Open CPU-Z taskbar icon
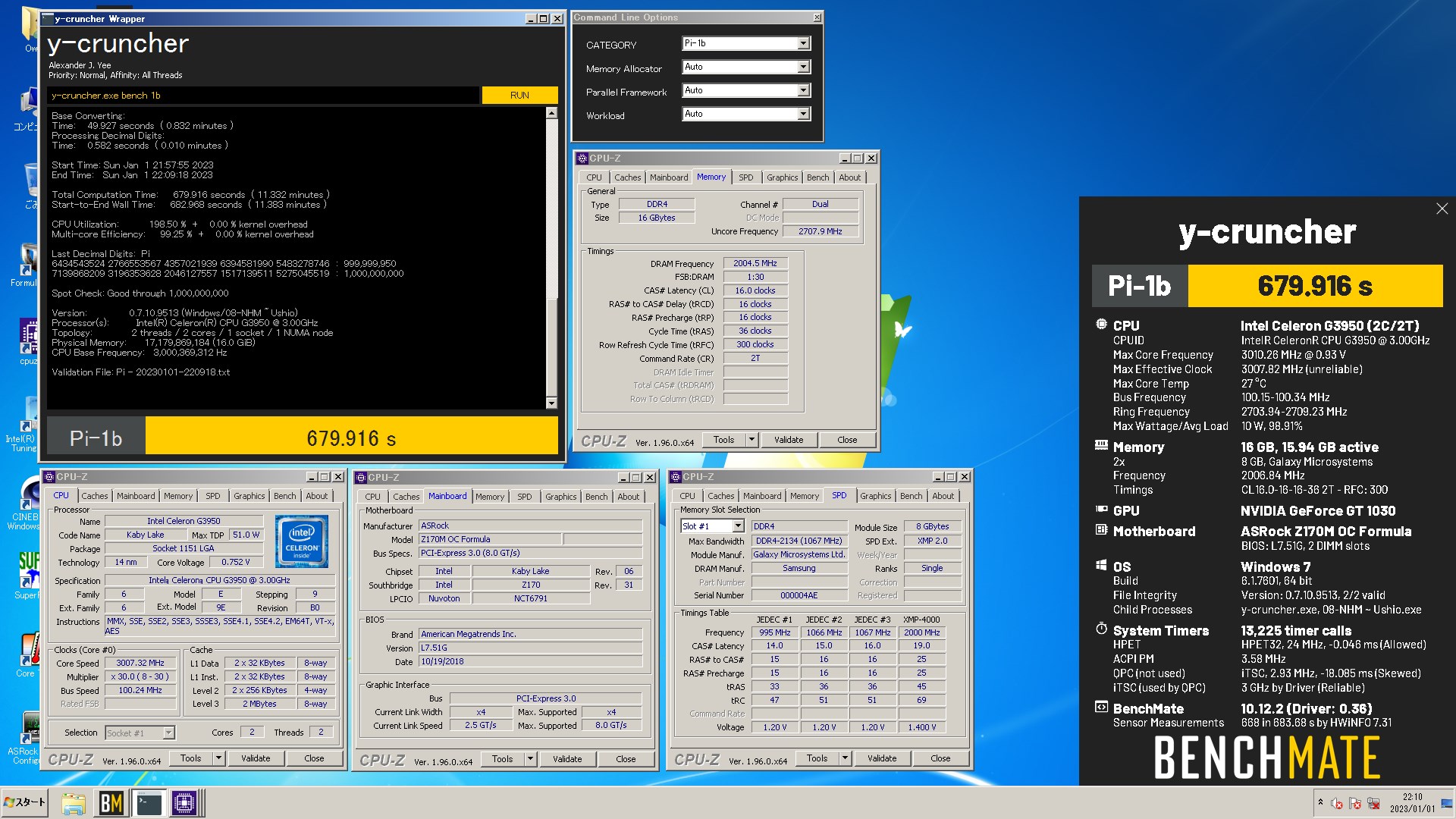This screenshot has height=819, width=1456. pos(184,803)
